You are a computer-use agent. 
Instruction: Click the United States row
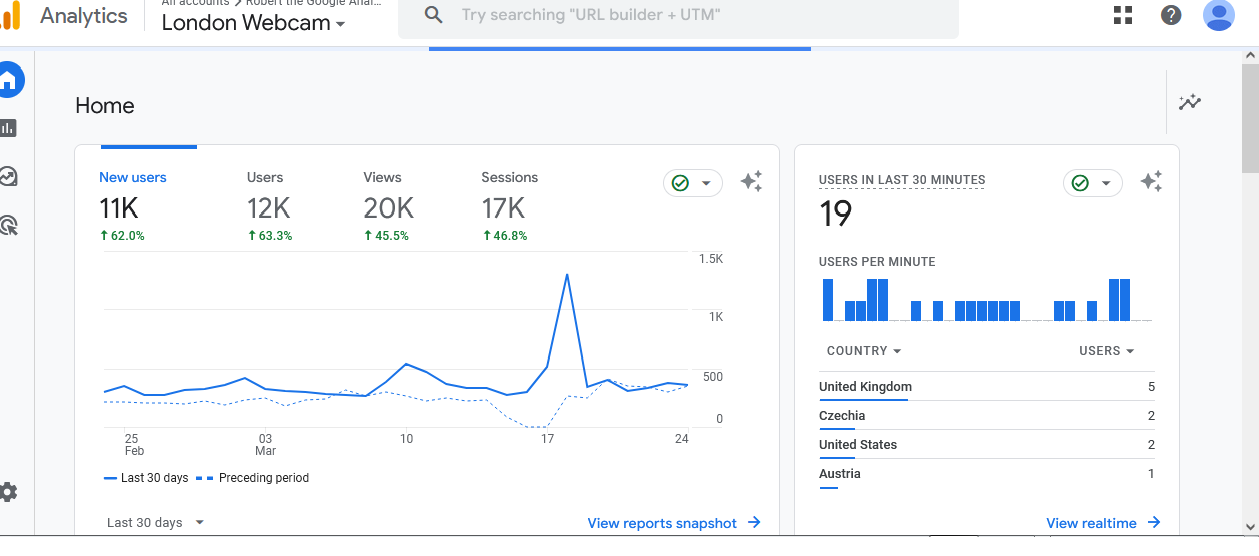(x=987, y=445)
